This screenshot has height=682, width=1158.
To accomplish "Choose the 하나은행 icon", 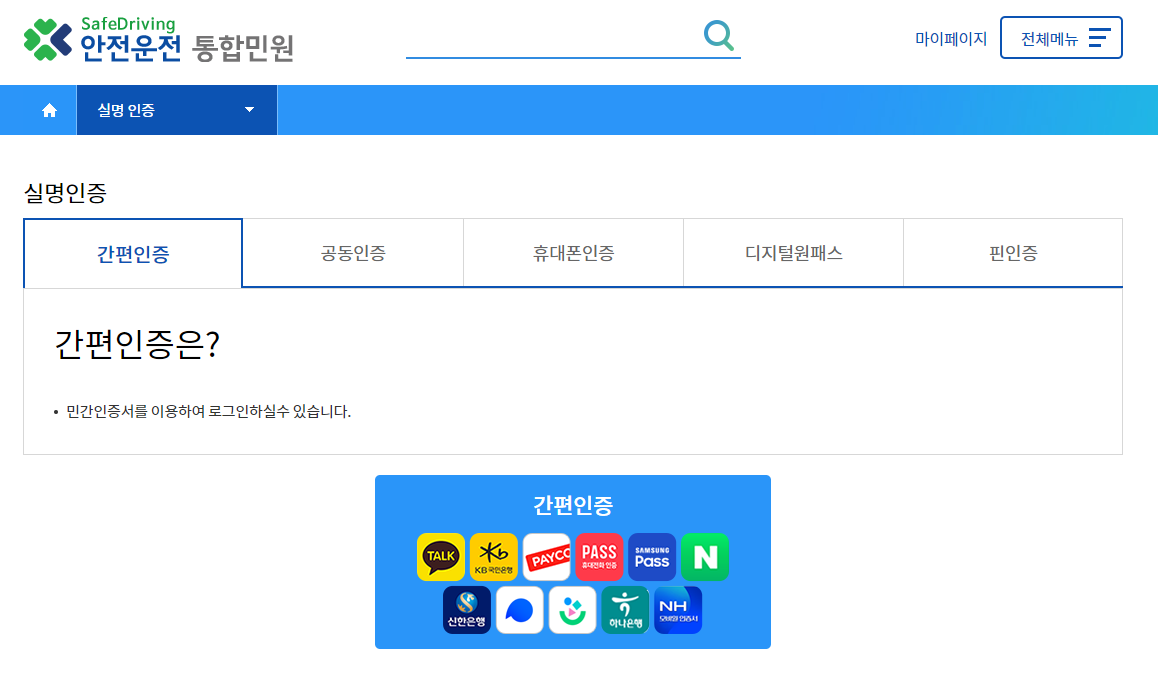I will [x=626, y=610].
